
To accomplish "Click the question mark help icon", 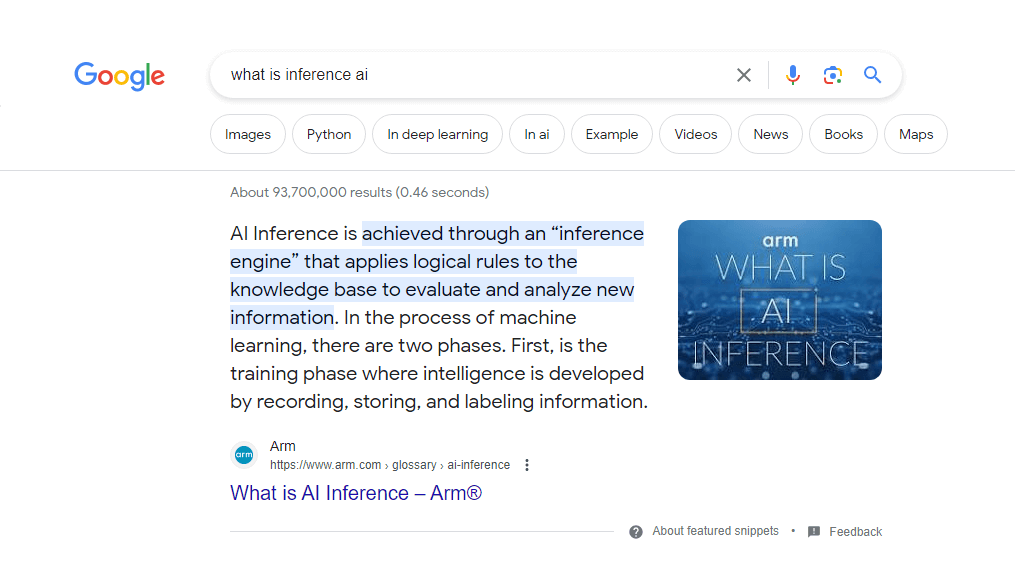I will click(x=636, y=532).
